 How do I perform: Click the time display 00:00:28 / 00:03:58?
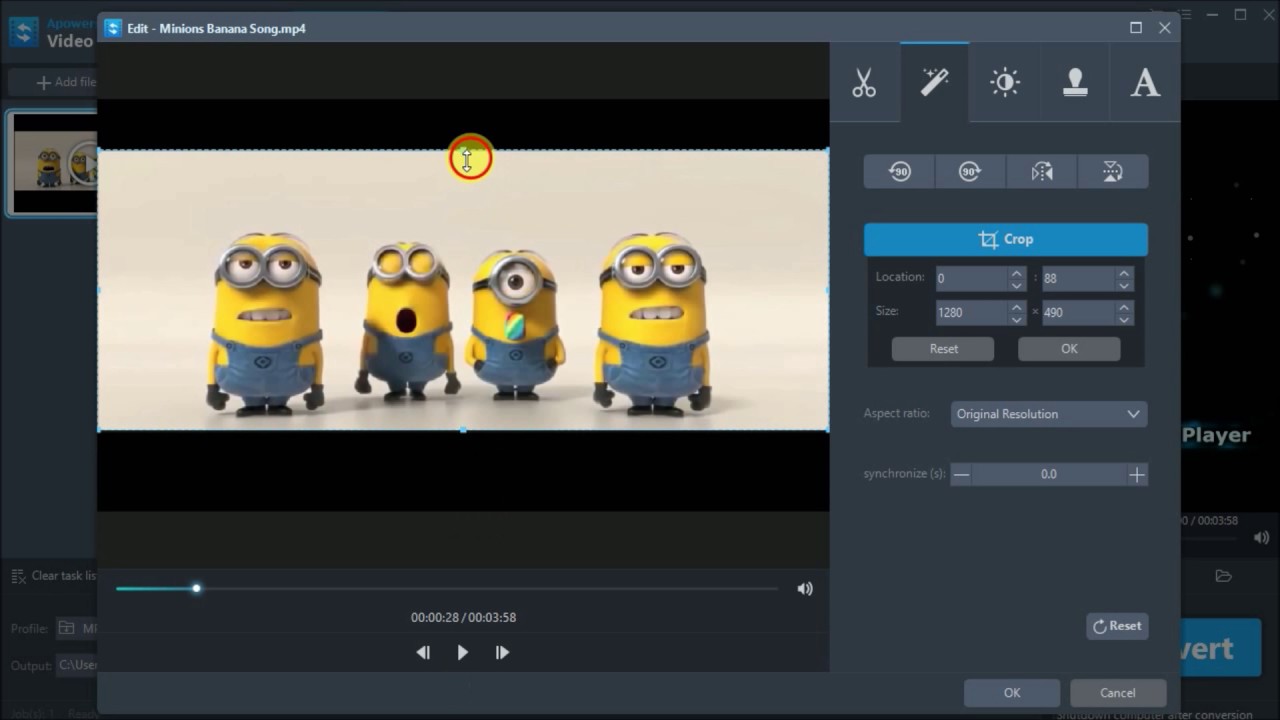[x=463, y=618]
